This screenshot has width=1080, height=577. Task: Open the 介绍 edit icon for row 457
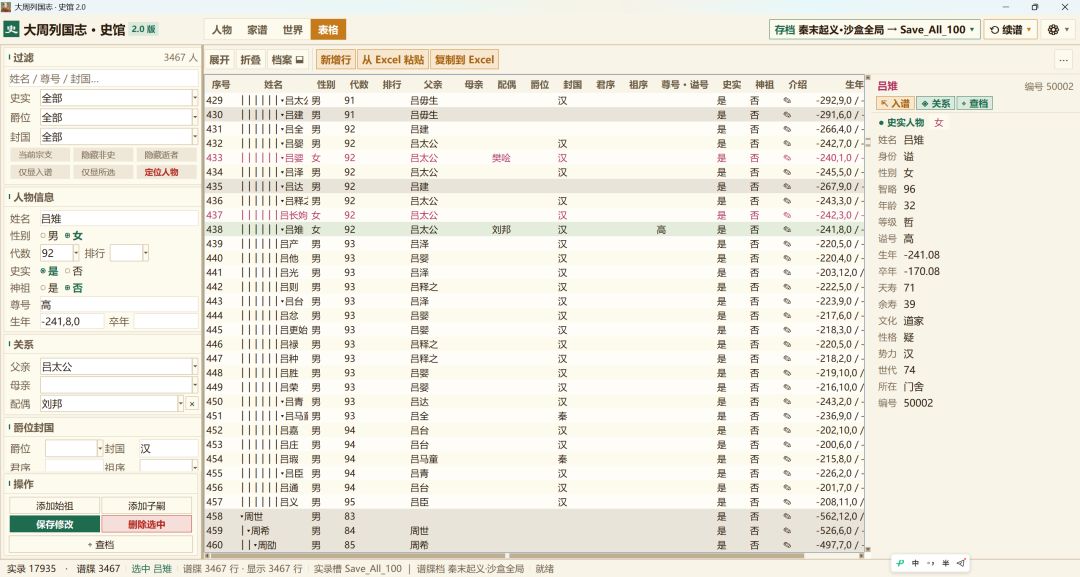pos(787,502)
